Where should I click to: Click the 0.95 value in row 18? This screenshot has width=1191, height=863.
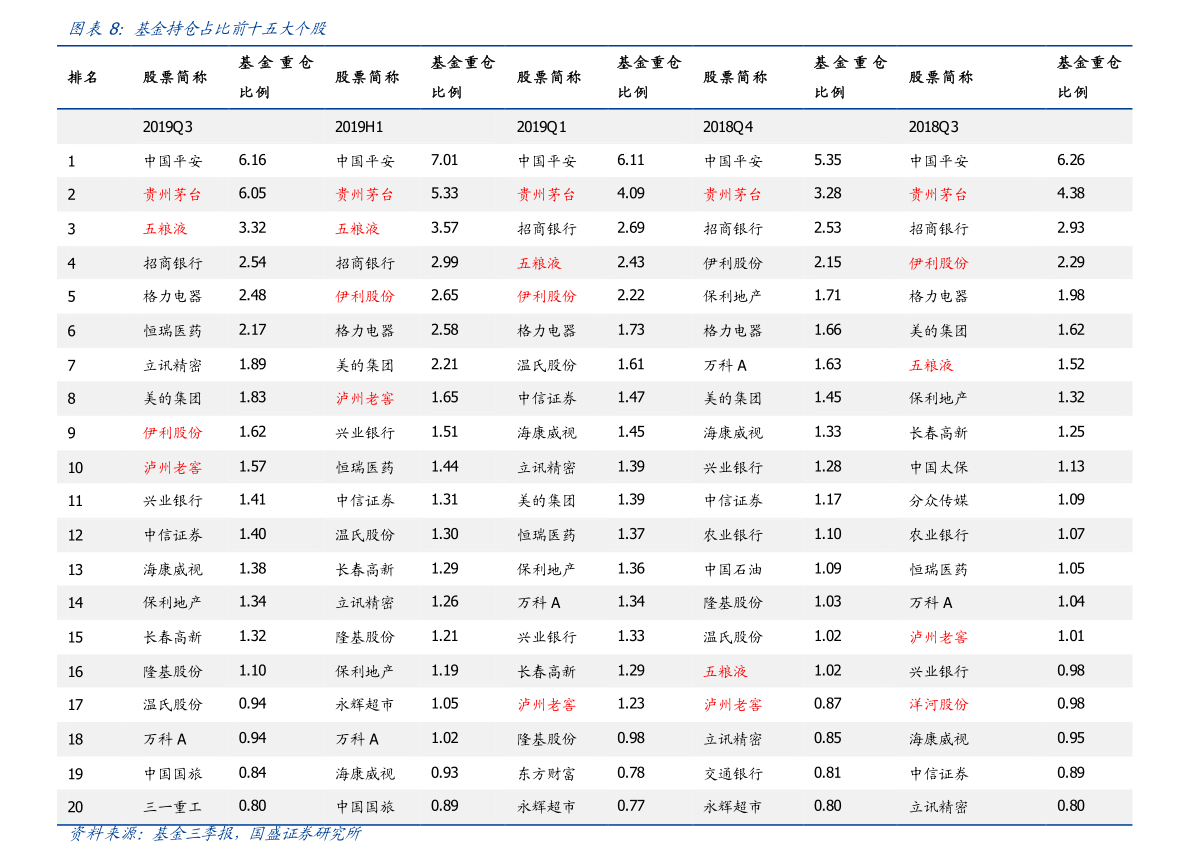(x=1070, y=738)
